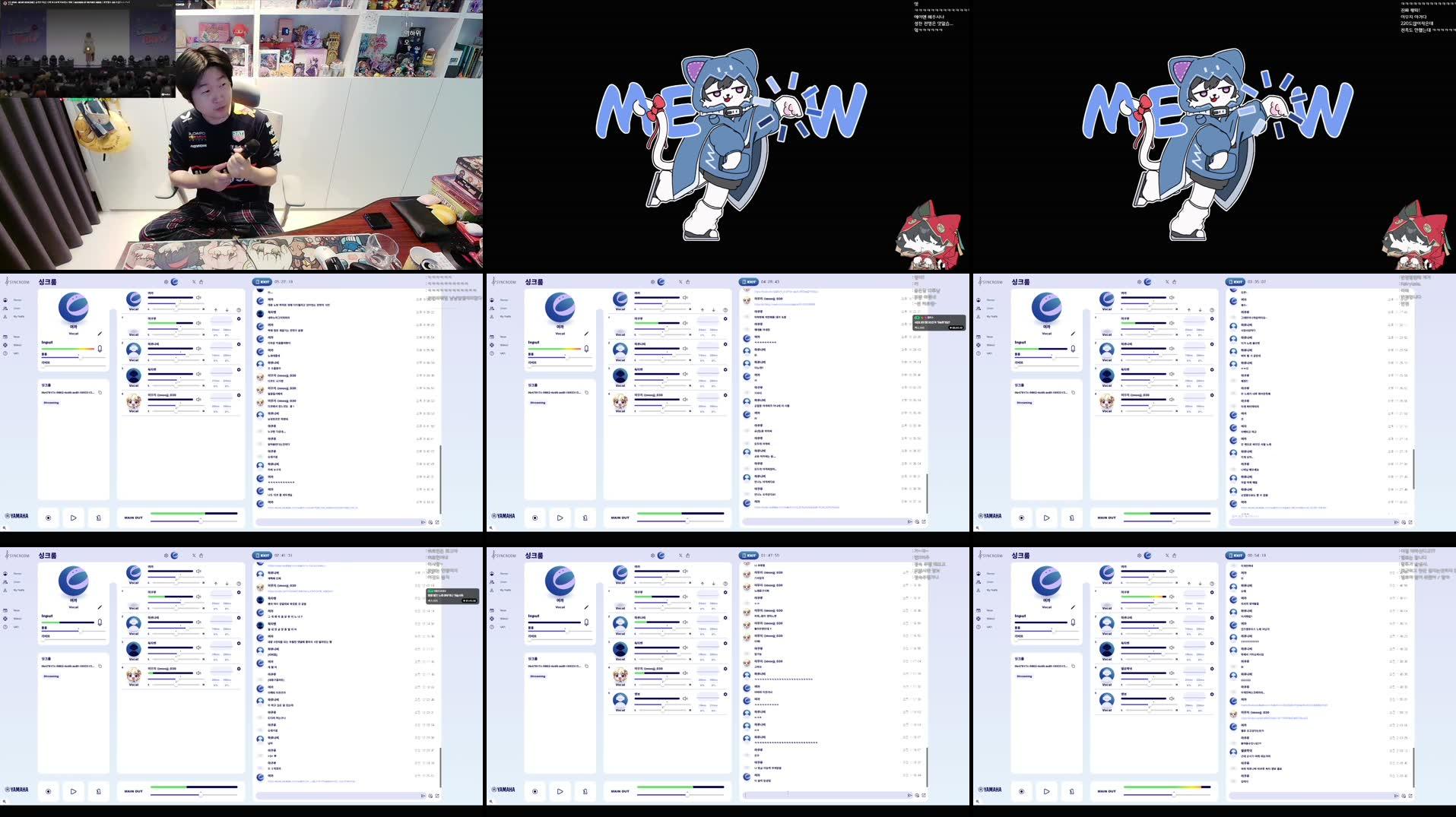This screenshot has height=817, width=1456.
Task: Mute participant 2 speaker in 02:41 timer window
Action: (x=198, y=622)
